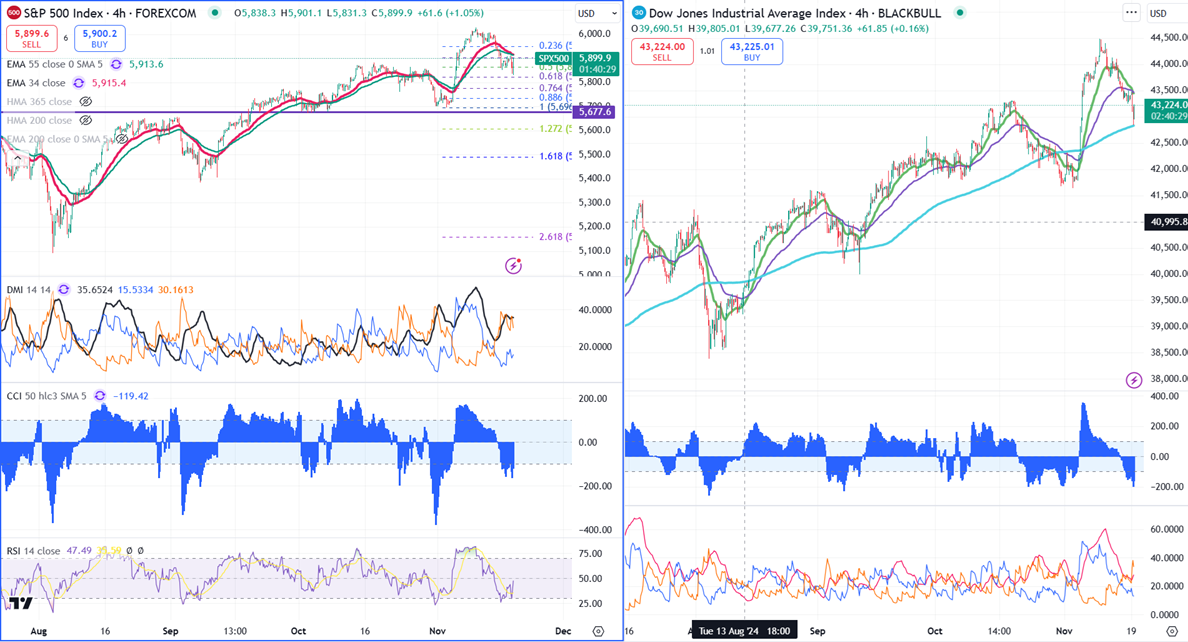Select the EMA 34 close legend
This screenshot has width=1188, height=642.
click(36, 83)
